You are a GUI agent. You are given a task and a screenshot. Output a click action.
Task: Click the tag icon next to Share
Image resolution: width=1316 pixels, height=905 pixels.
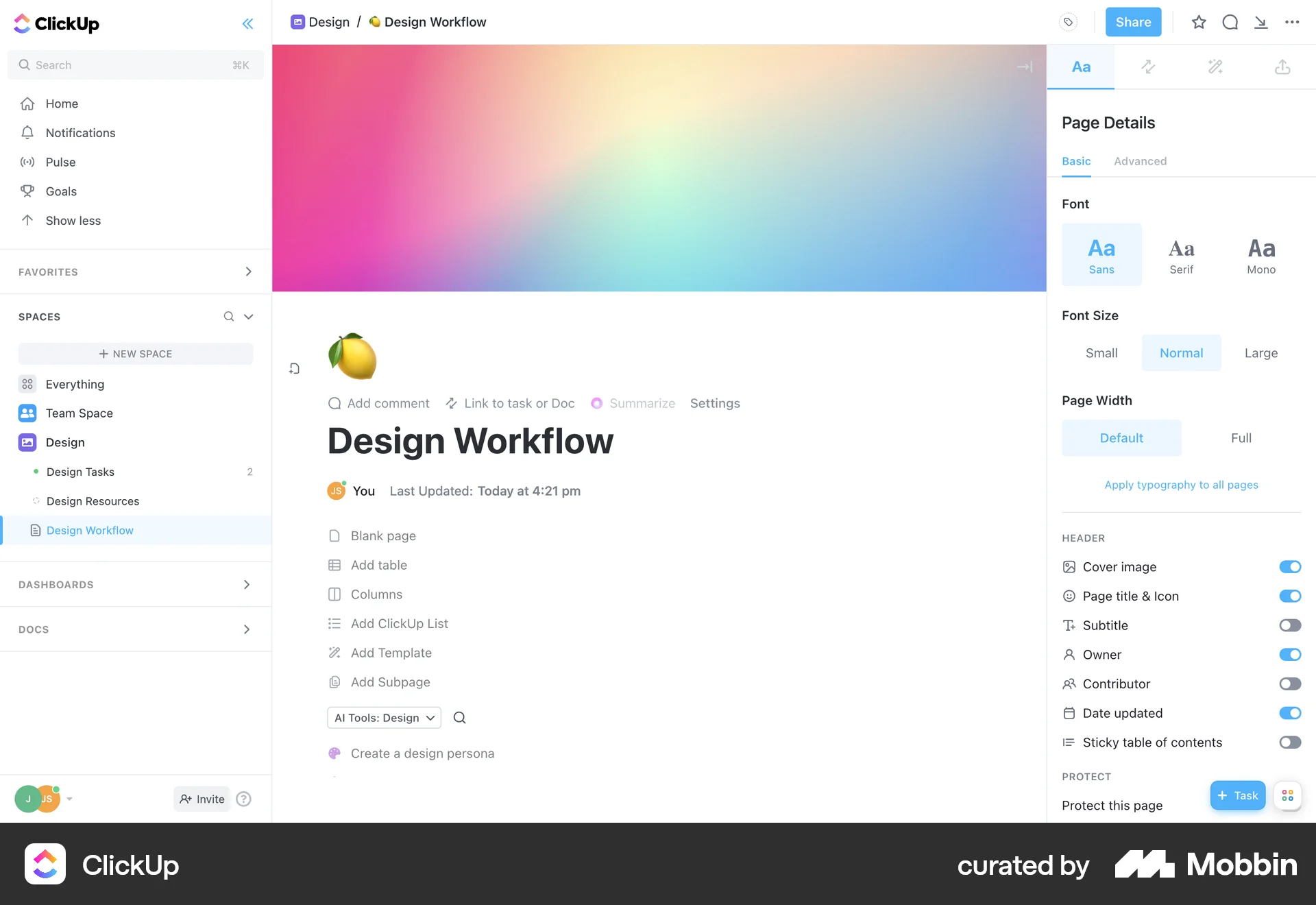click(1068, 21)
